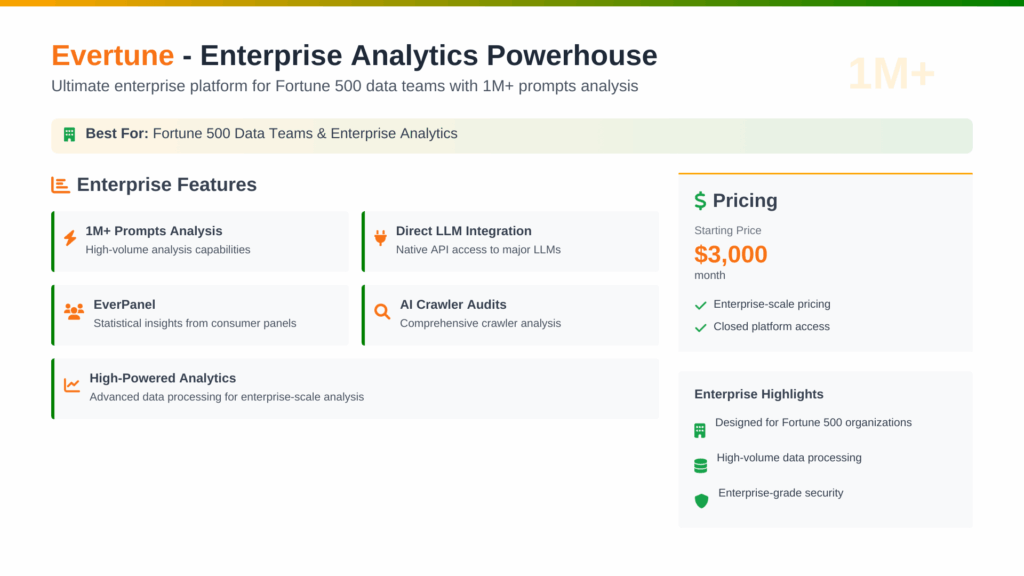Screen dimensions: 1024x576
Task: Click the database icon for High-volume data processing
Action: click(700, 465)
